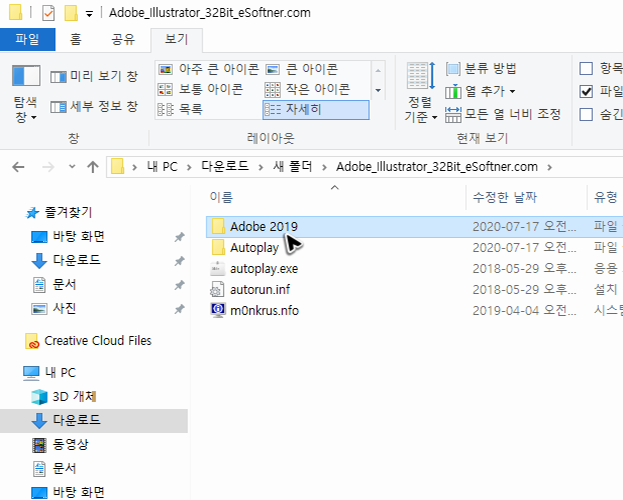Click the pin icon next to 사진

click(179, 309)
